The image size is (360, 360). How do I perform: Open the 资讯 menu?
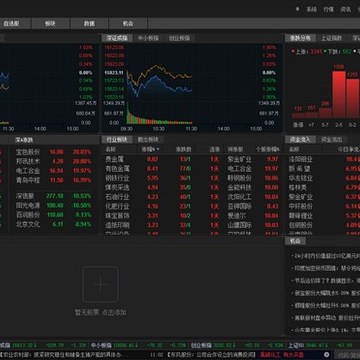click(x=345, y=9)
